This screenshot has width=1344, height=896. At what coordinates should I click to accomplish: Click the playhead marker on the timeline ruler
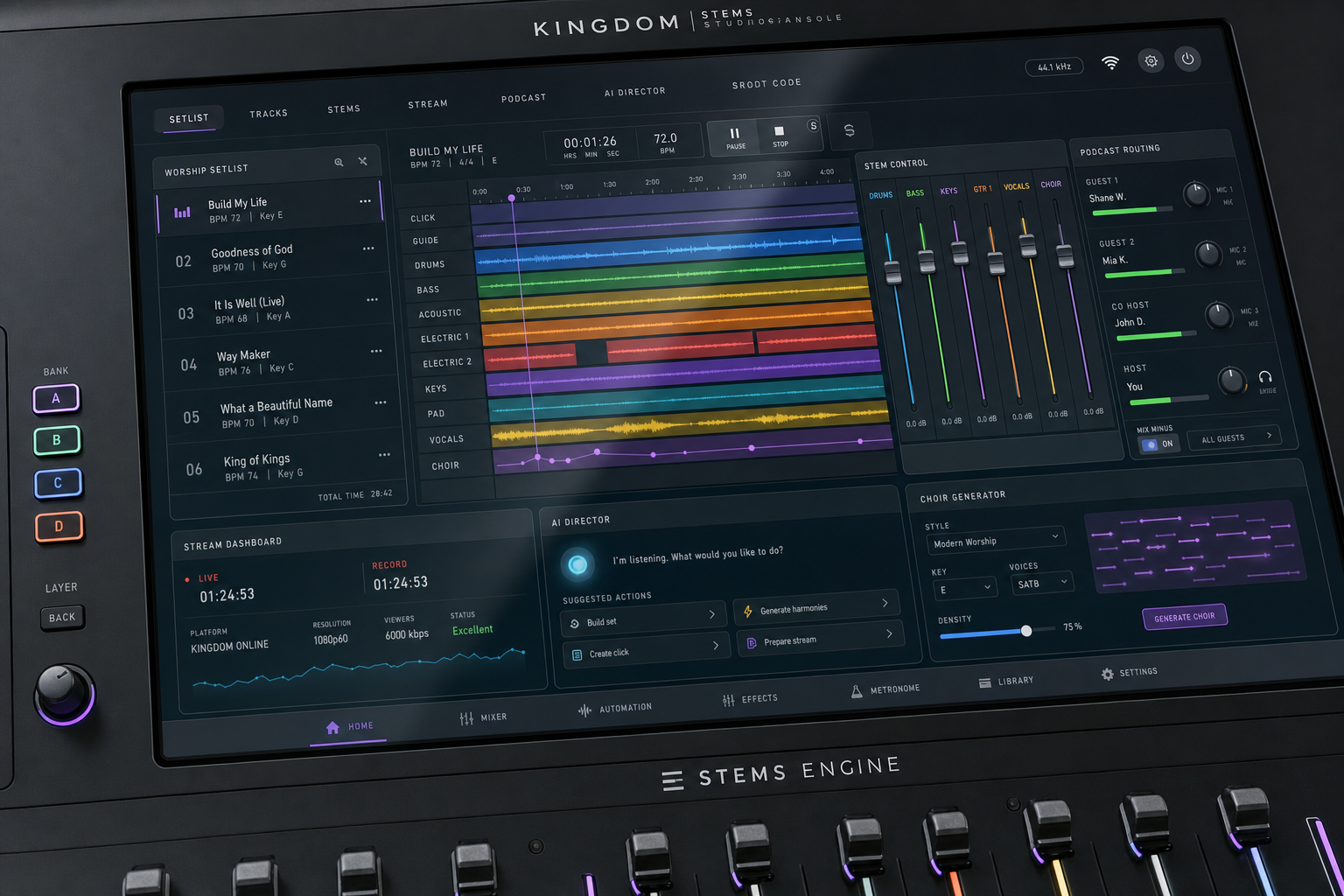point(512,199)
